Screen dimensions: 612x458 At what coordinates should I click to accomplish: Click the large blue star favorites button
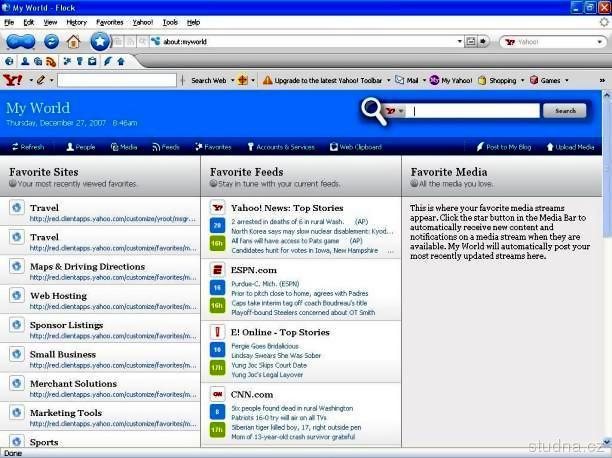pyautogui.click(x=100, y=41)
